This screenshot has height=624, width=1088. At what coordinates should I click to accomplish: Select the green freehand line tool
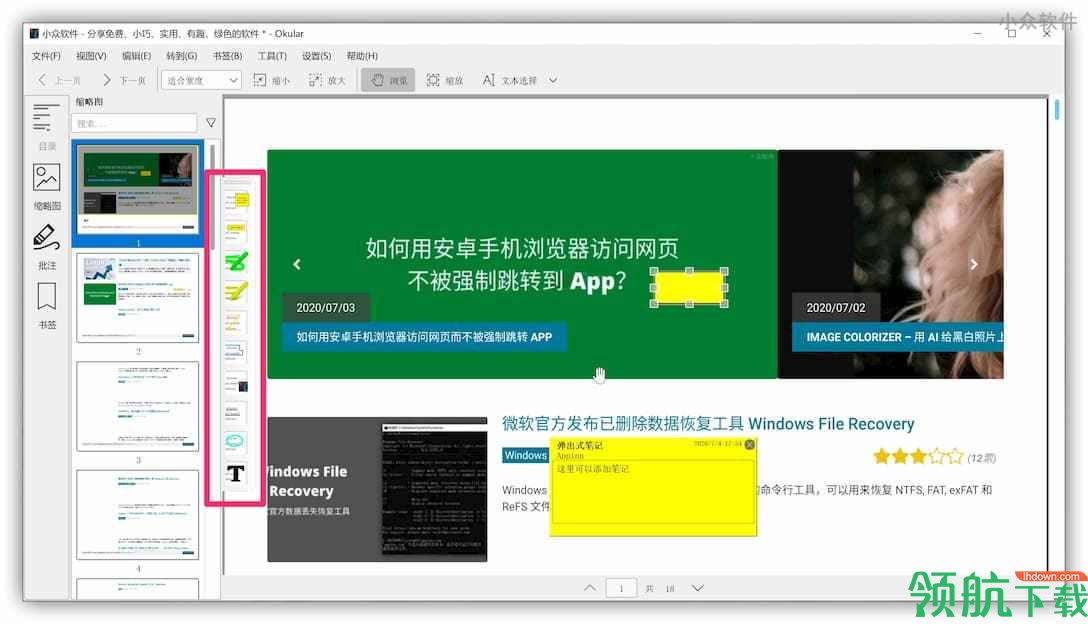pos(236,262)
